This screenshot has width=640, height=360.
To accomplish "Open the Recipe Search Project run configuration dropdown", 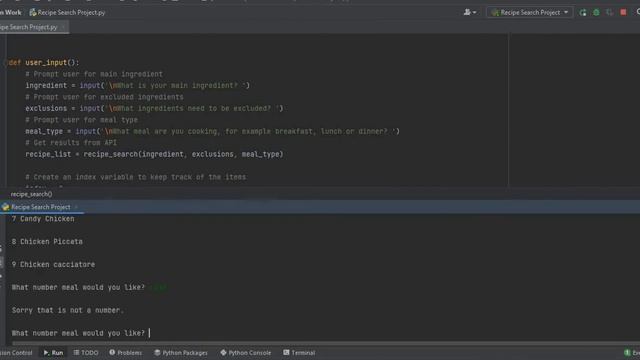I will [x=529, y=12].
